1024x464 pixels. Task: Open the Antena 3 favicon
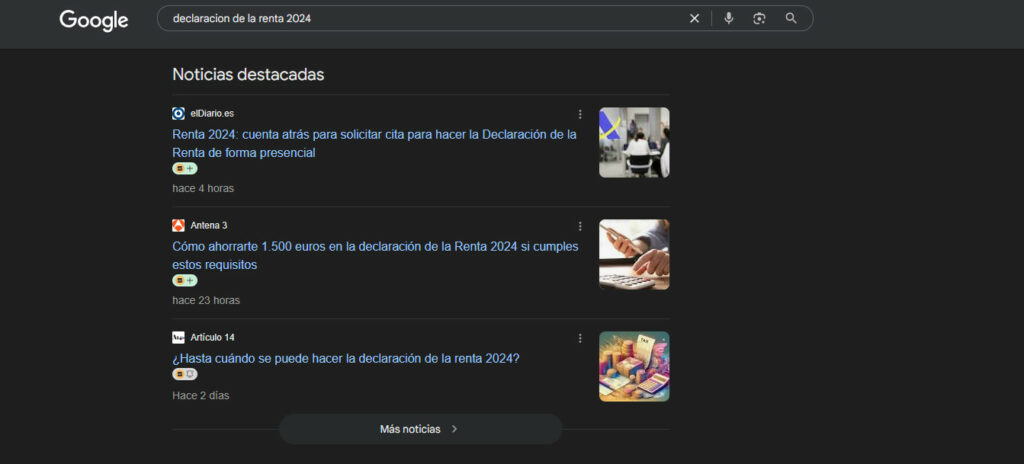[178, 225]
